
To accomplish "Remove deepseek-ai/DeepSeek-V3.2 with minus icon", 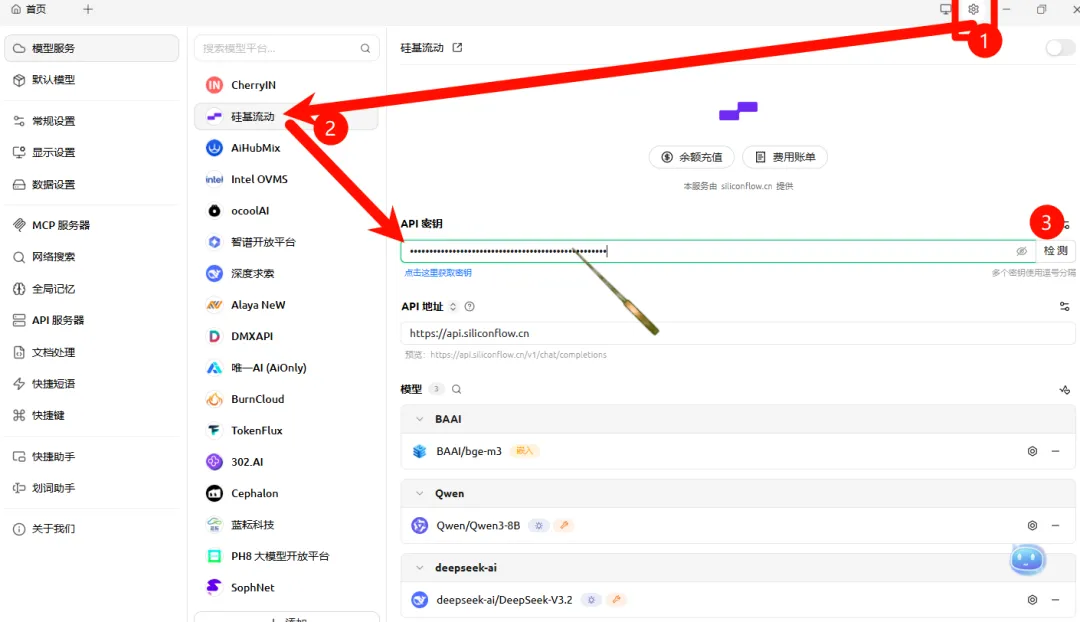I will point(1055,600).
